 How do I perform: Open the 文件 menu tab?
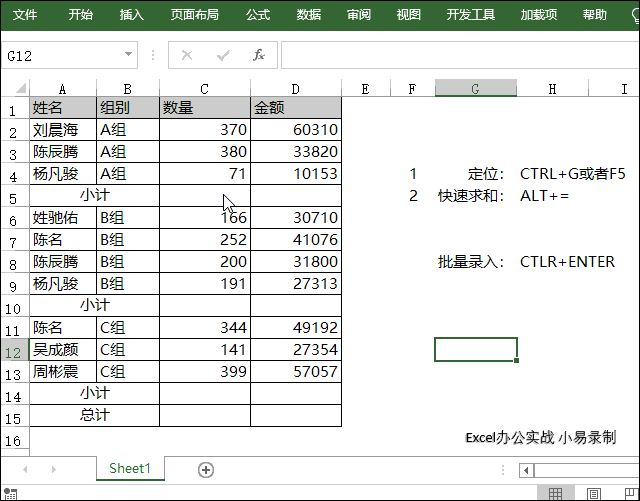[25, 15]
